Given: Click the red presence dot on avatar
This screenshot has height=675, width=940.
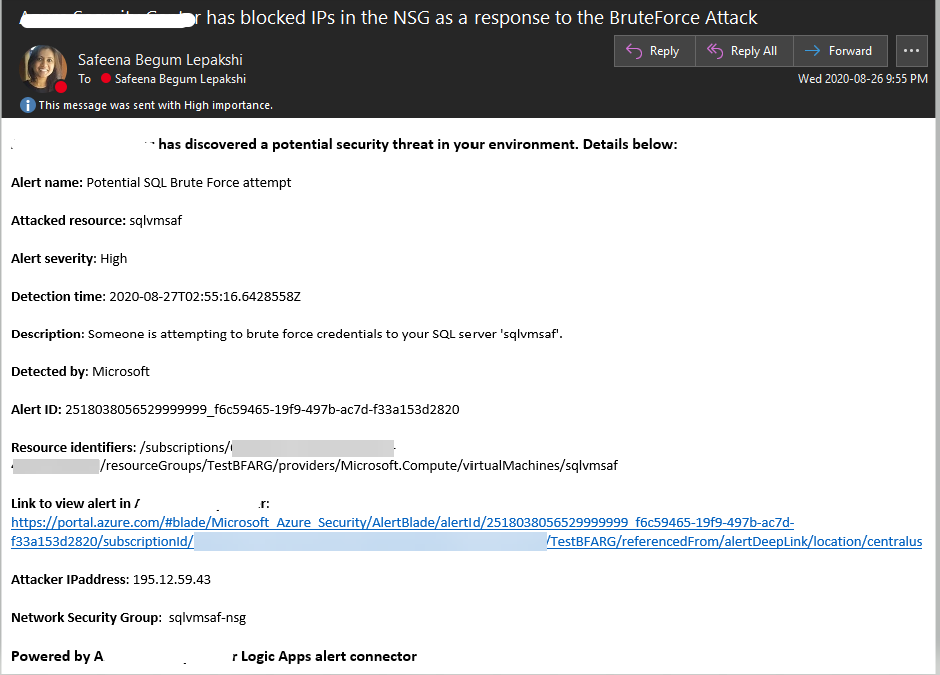Looking at the screenshot, I should pos(61,87).
